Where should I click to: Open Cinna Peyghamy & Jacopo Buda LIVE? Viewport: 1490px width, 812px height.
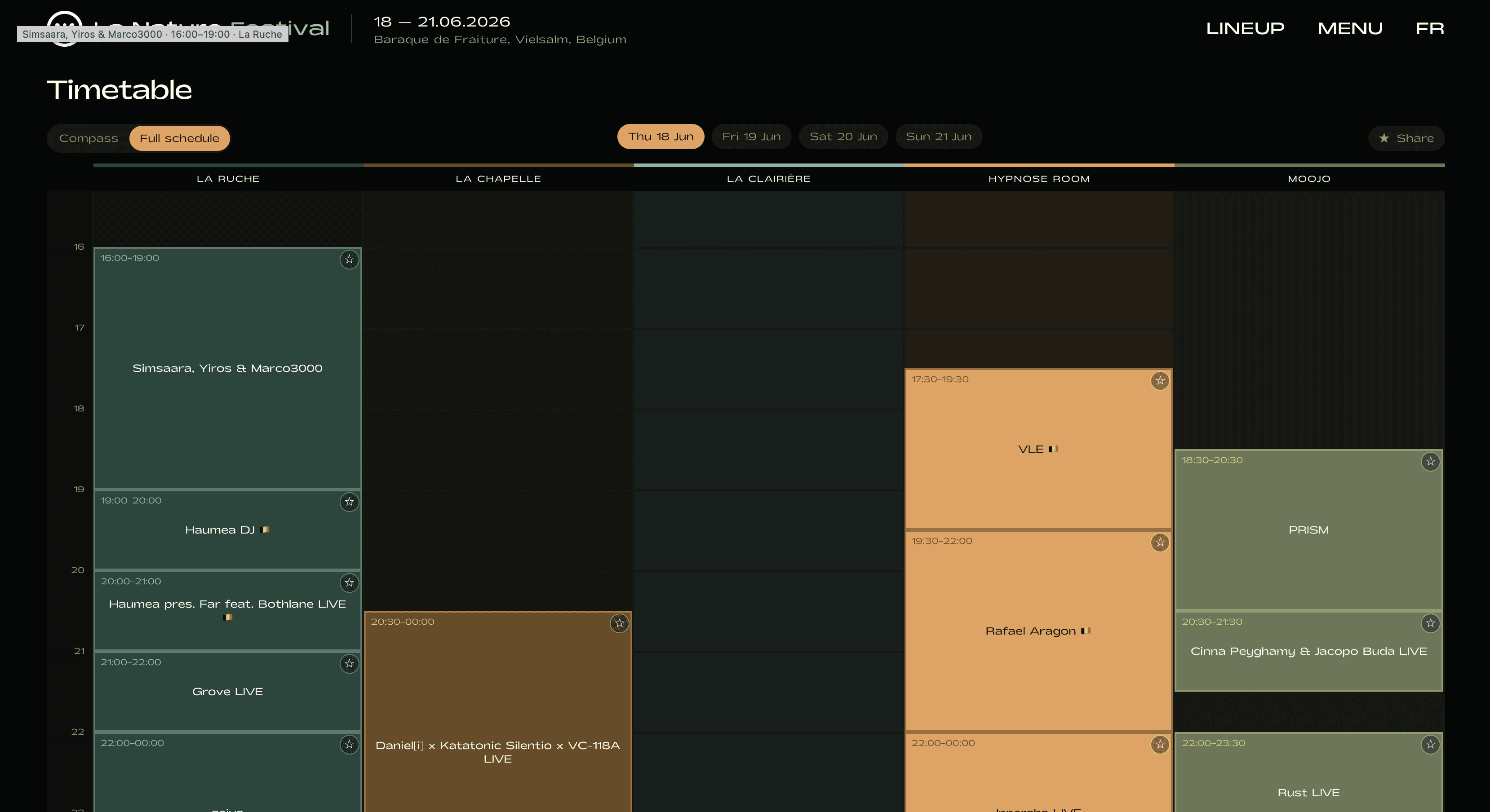click(1308, 651)
